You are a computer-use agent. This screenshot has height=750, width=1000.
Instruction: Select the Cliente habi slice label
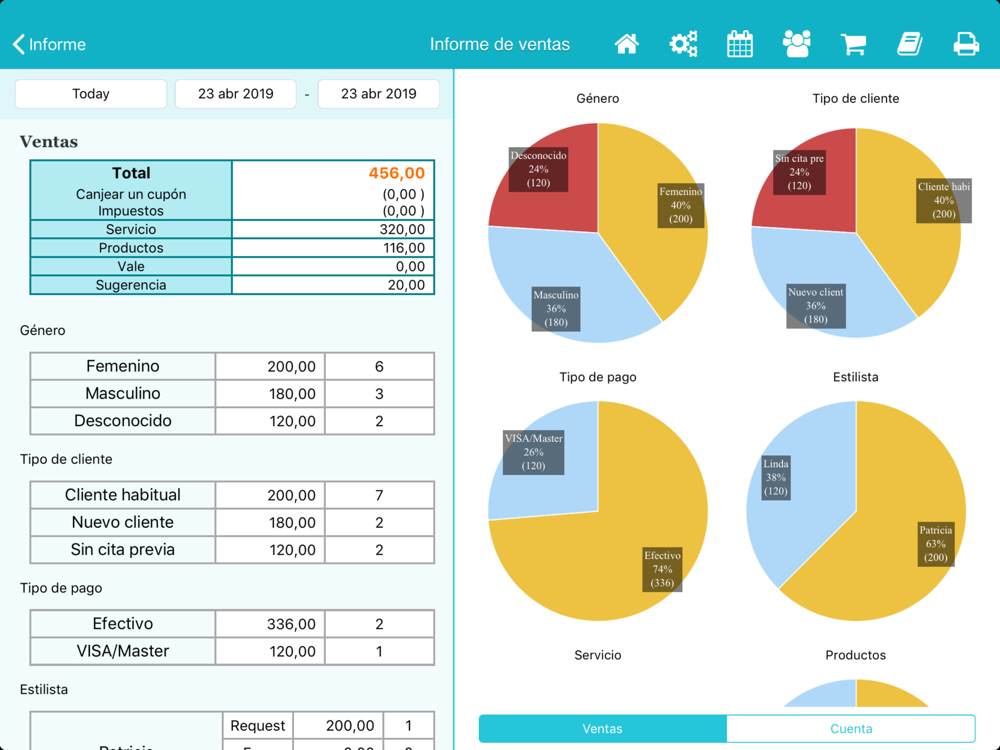944,200
